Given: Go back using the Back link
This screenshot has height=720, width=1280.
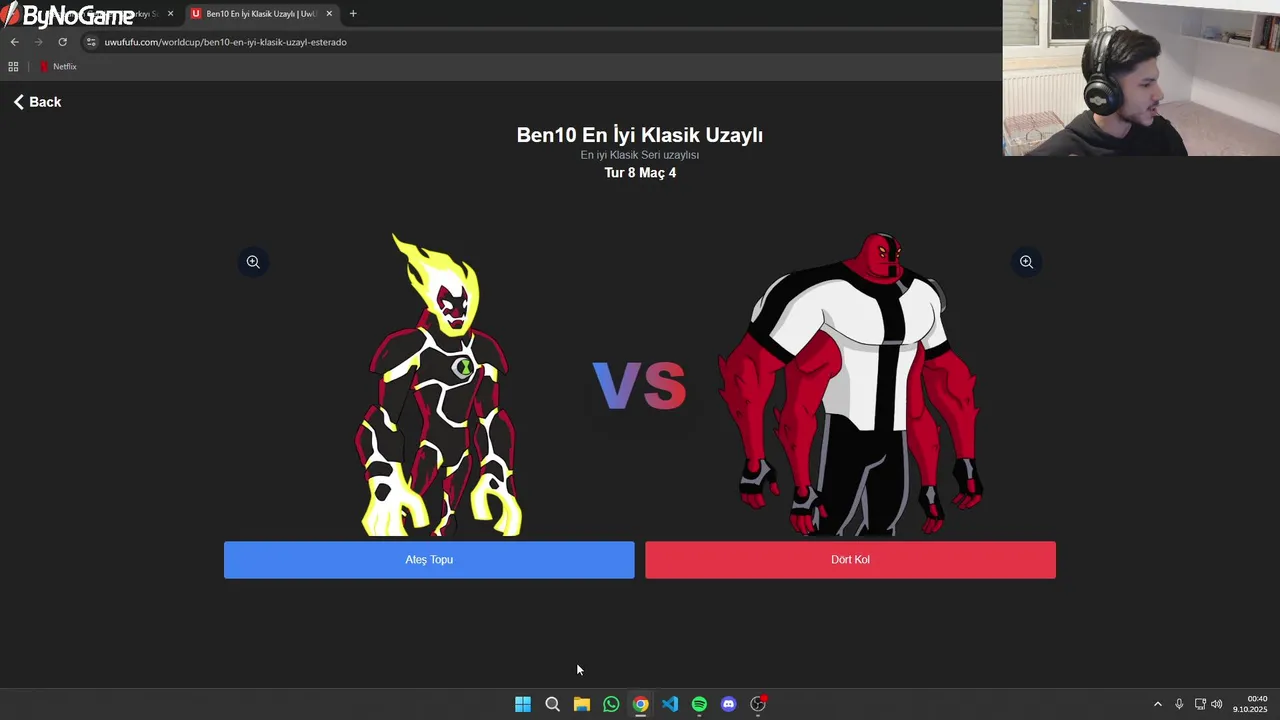Looking at the screenshot, I should 37,102.
